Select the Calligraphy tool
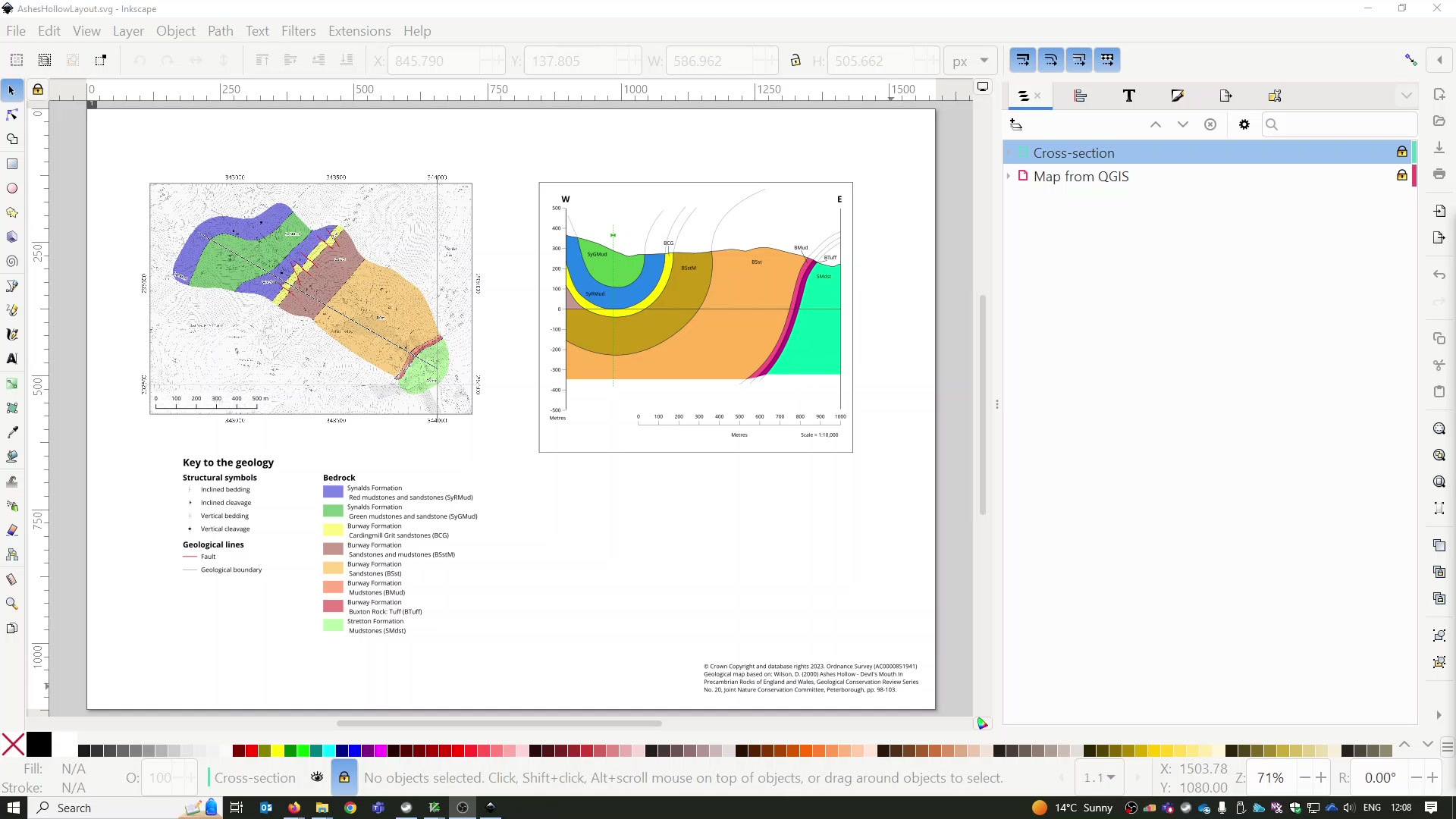Viewport: 1456px width, 819px height. (x=12, y=334)
